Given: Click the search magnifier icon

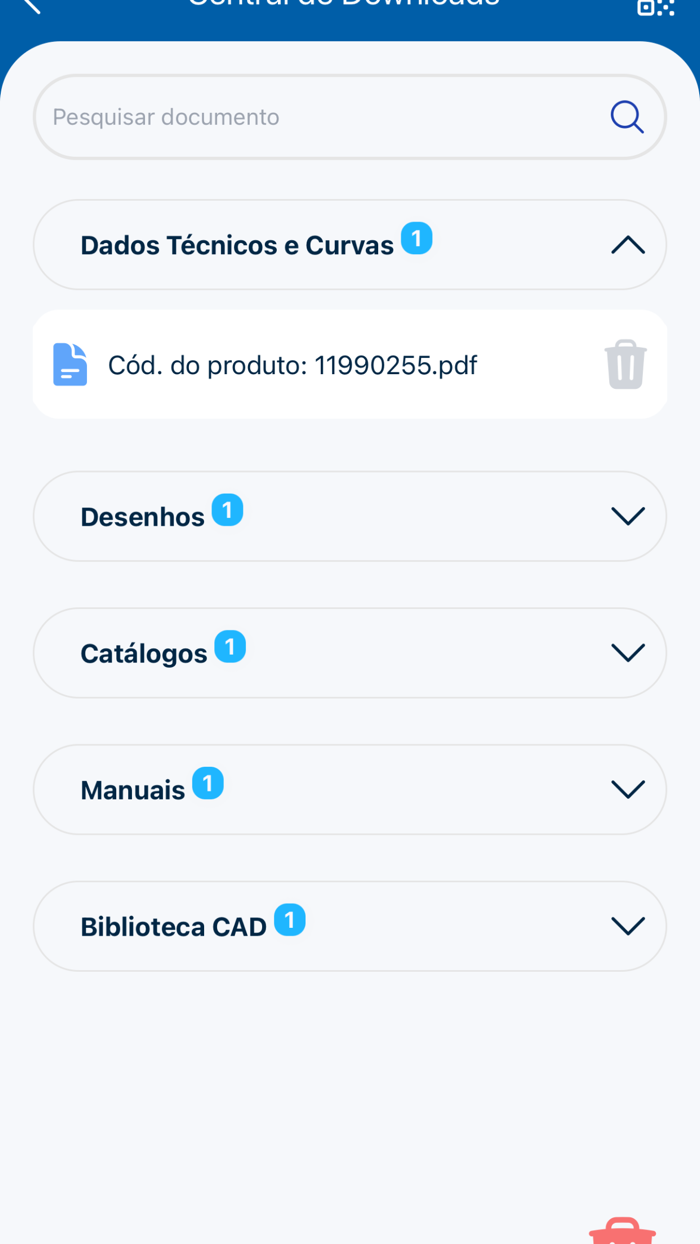Looking at the screenshot, I should pos(627,116).
